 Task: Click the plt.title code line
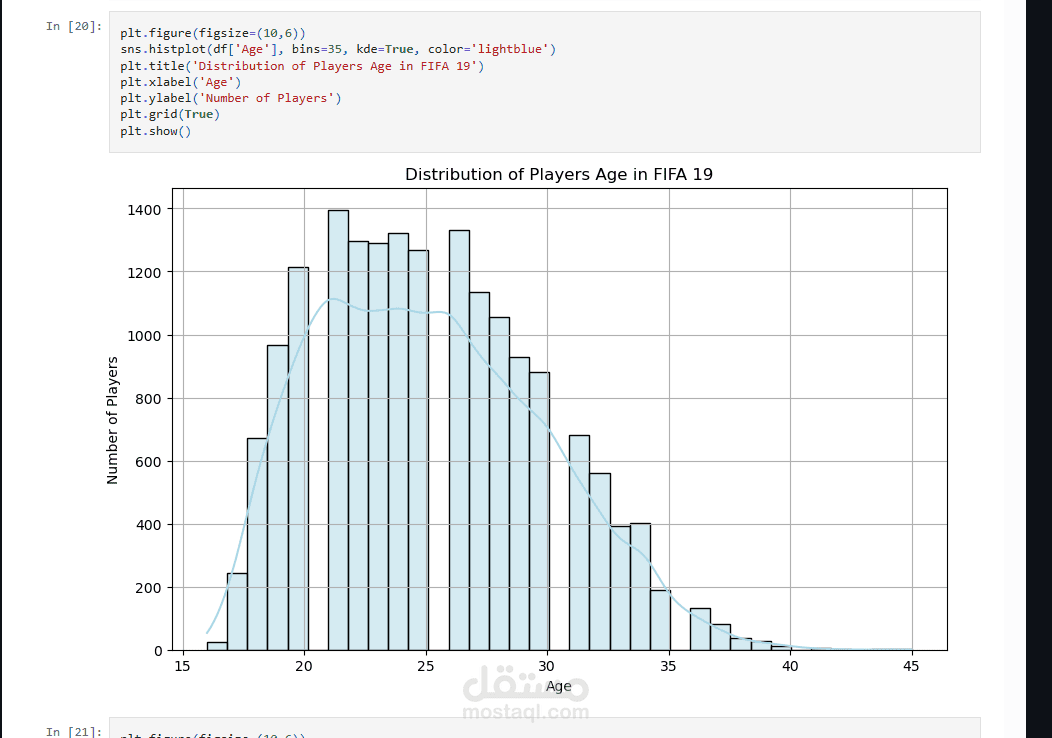point(302,66)
